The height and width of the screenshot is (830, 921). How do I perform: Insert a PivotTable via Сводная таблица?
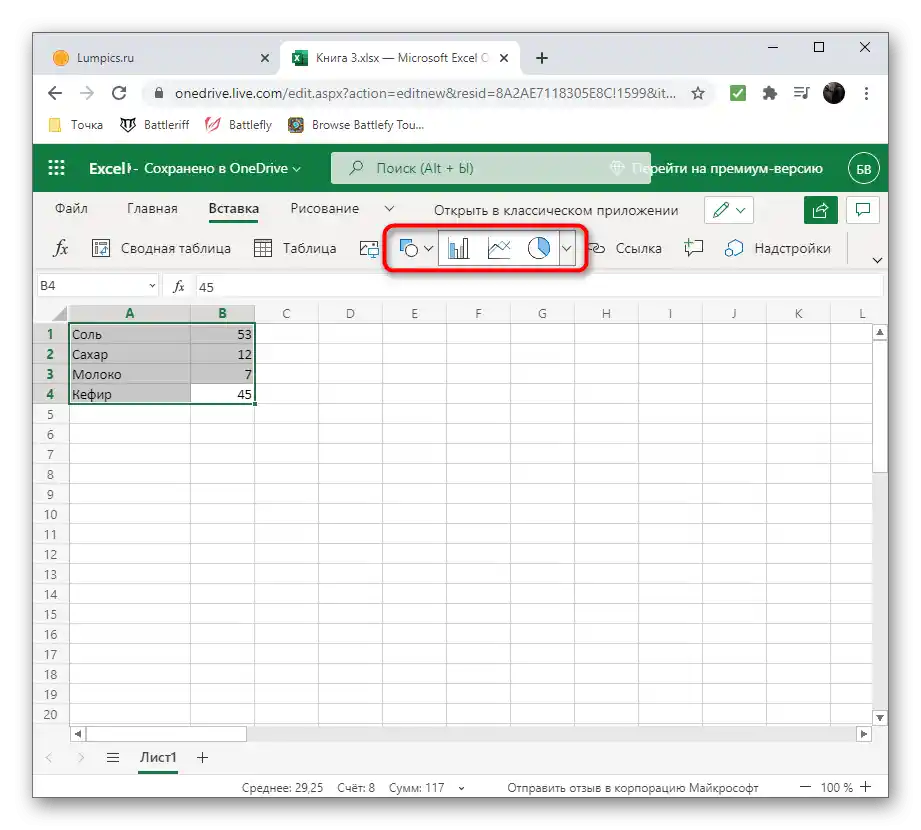click(x=162, y=248)
